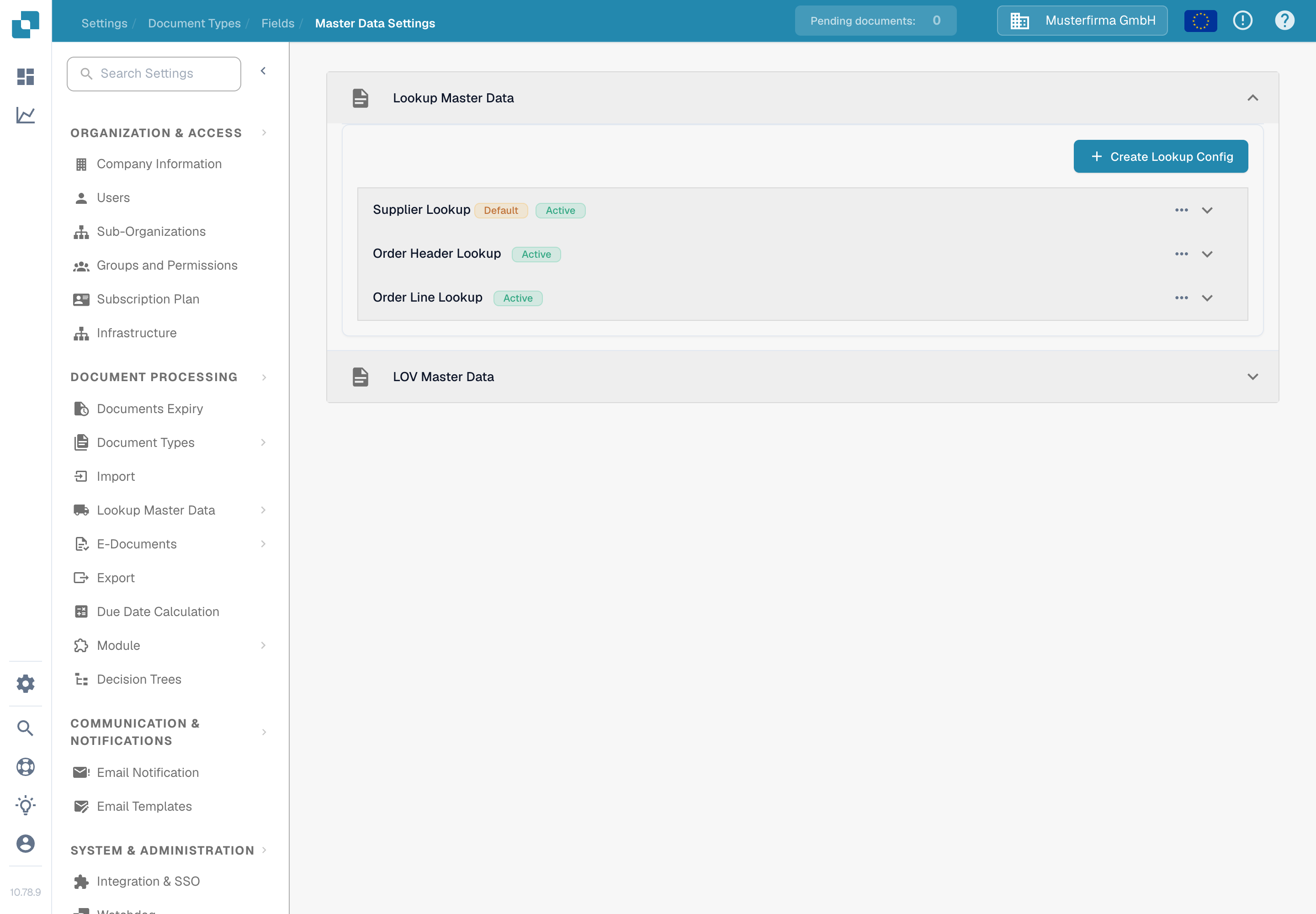Click the app logo in top-left corner
The height and width of the screenshot is (914, 1316).
pyautogui.click(x=25, y=24)
